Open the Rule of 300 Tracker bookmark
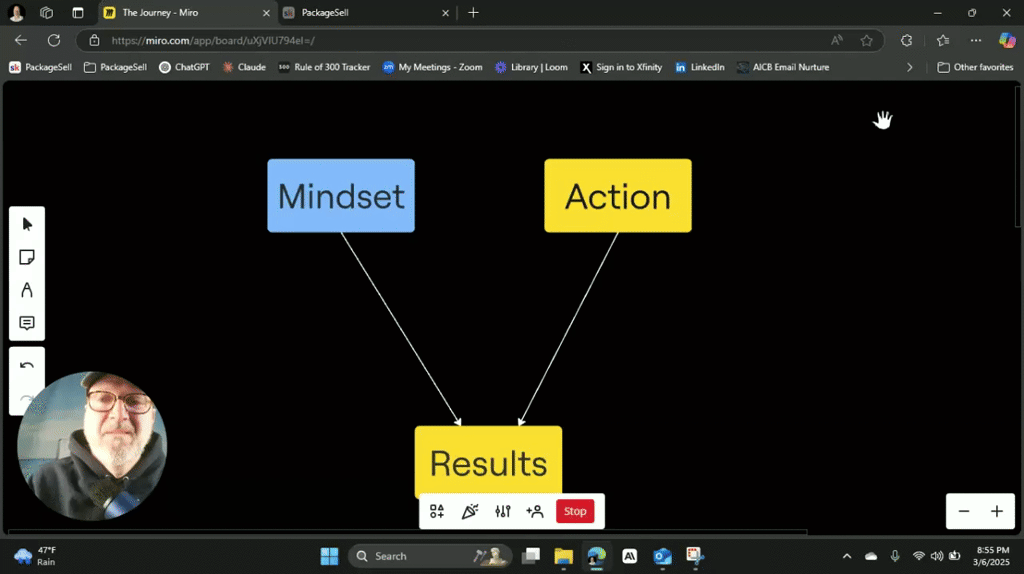 point(324,67)
